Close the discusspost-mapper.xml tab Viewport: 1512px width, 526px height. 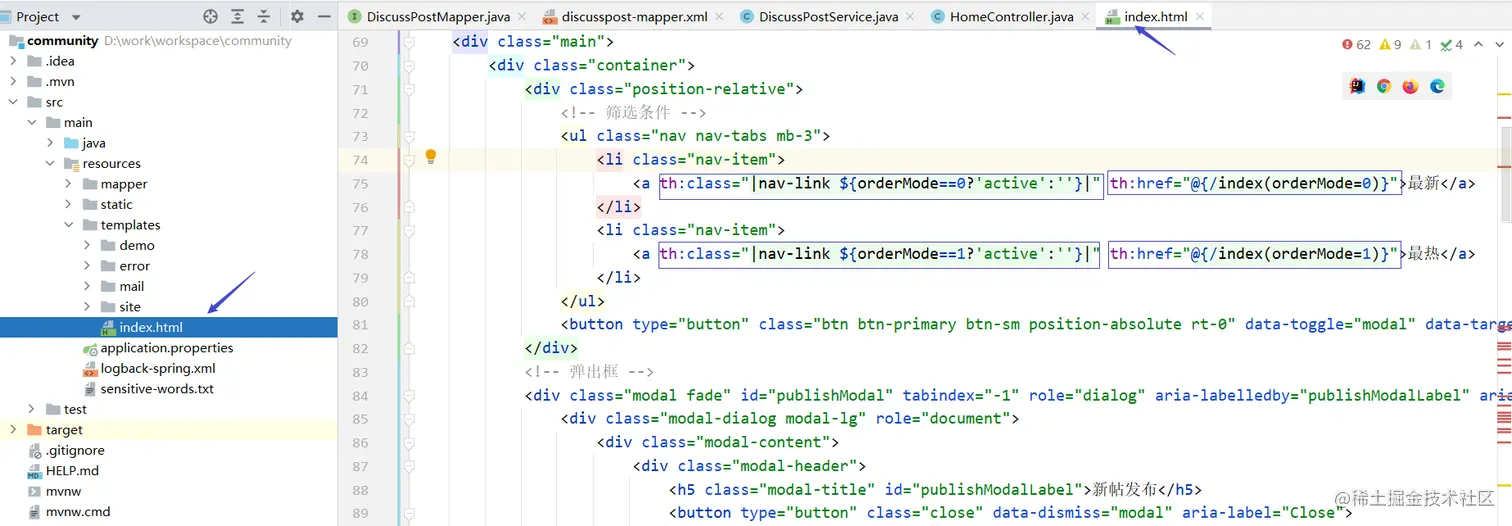(719, 17)
